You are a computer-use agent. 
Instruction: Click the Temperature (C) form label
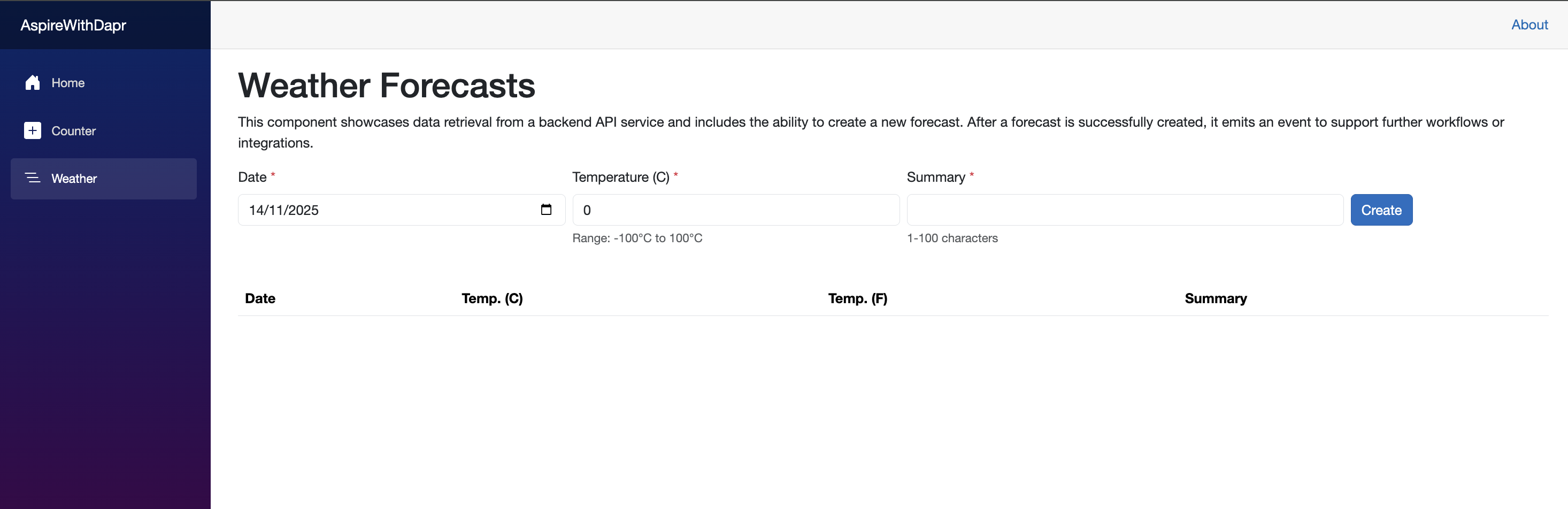click(620, 177)
